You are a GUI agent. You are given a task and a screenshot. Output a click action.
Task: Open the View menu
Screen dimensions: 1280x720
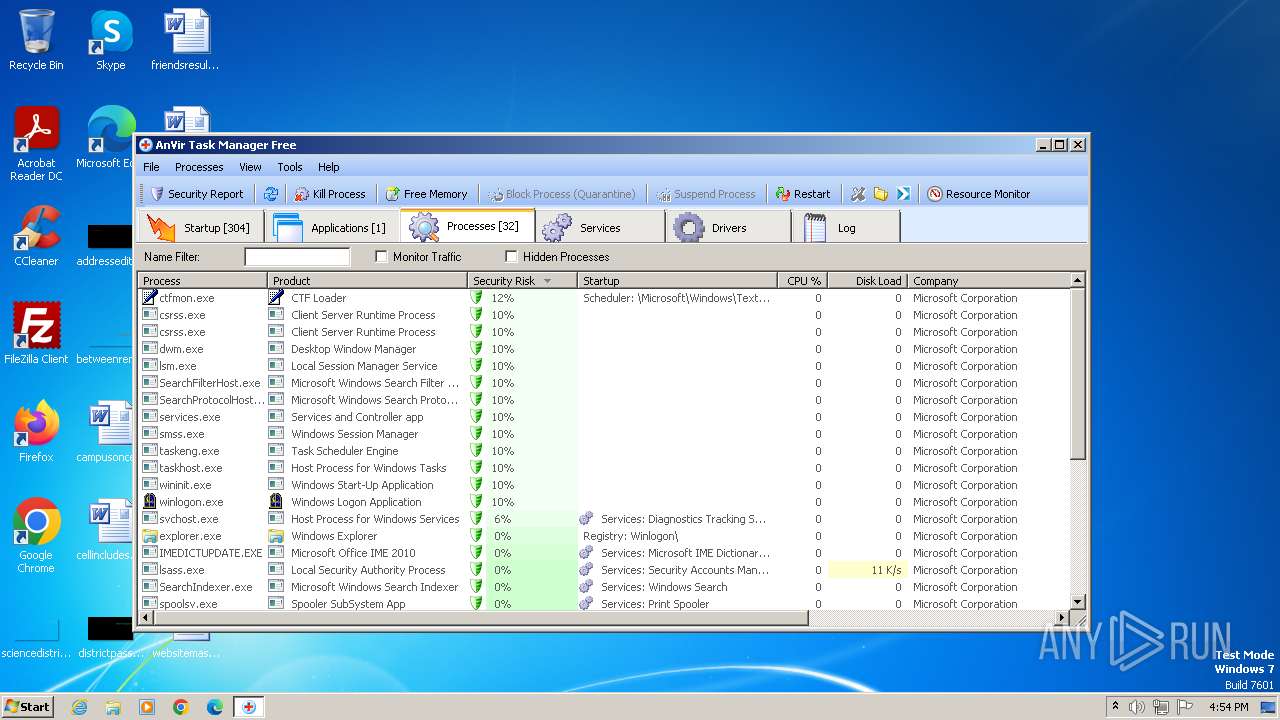(250, 167)
